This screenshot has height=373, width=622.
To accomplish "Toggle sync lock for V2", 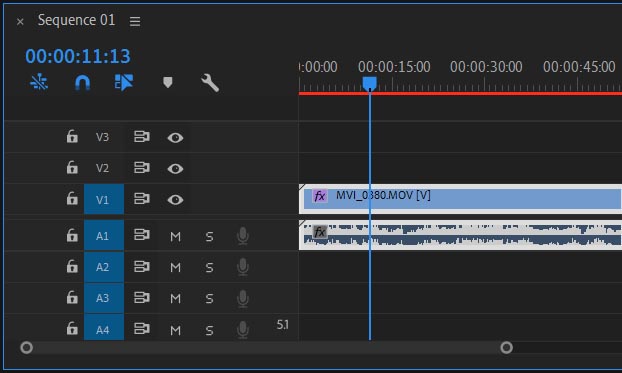I will (142, 168).
